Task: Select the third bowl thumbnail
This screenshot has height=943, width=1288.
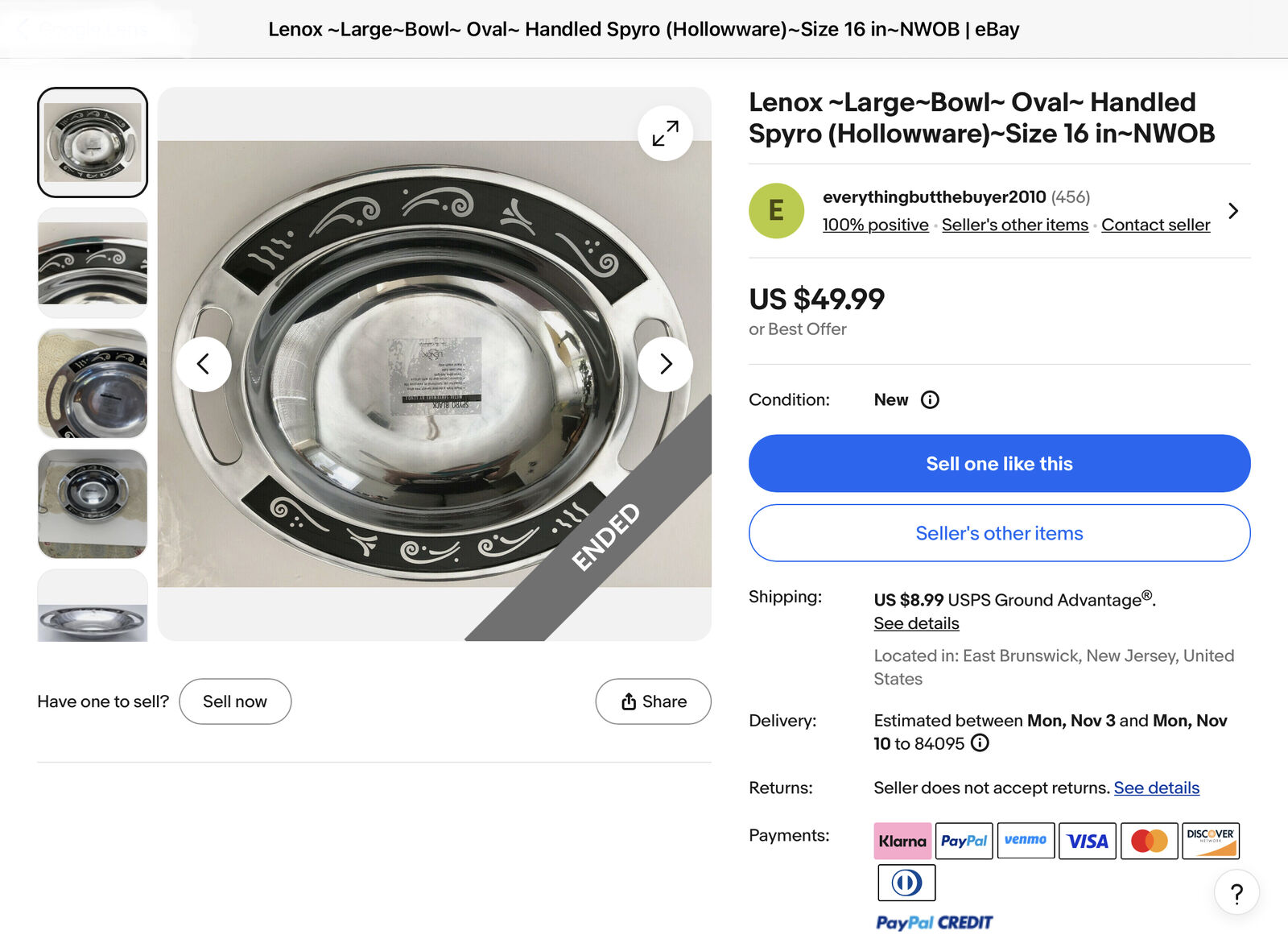Action: [93, 383]
